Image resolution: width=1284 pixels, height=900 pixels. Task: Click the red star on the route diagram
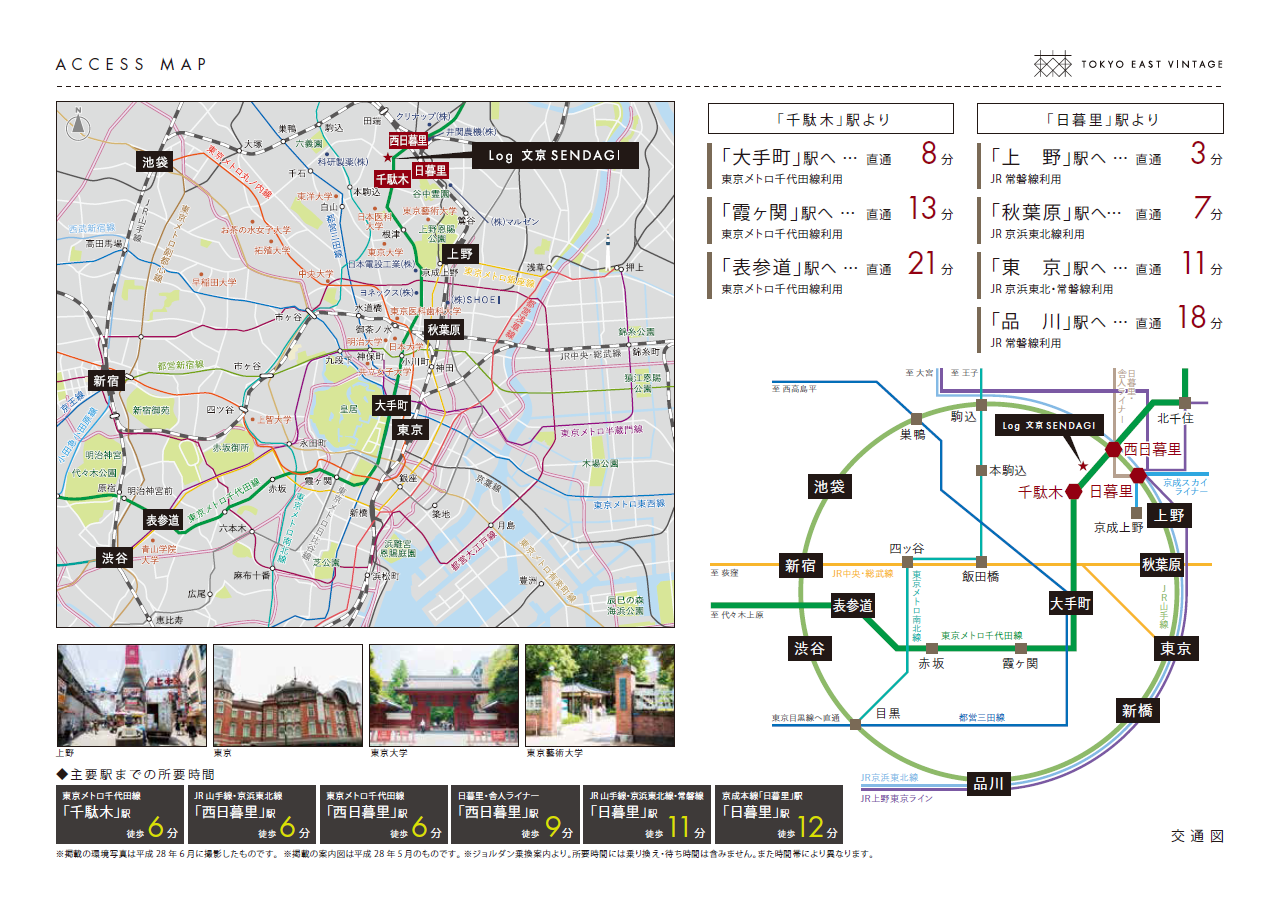click(1082, 466)
